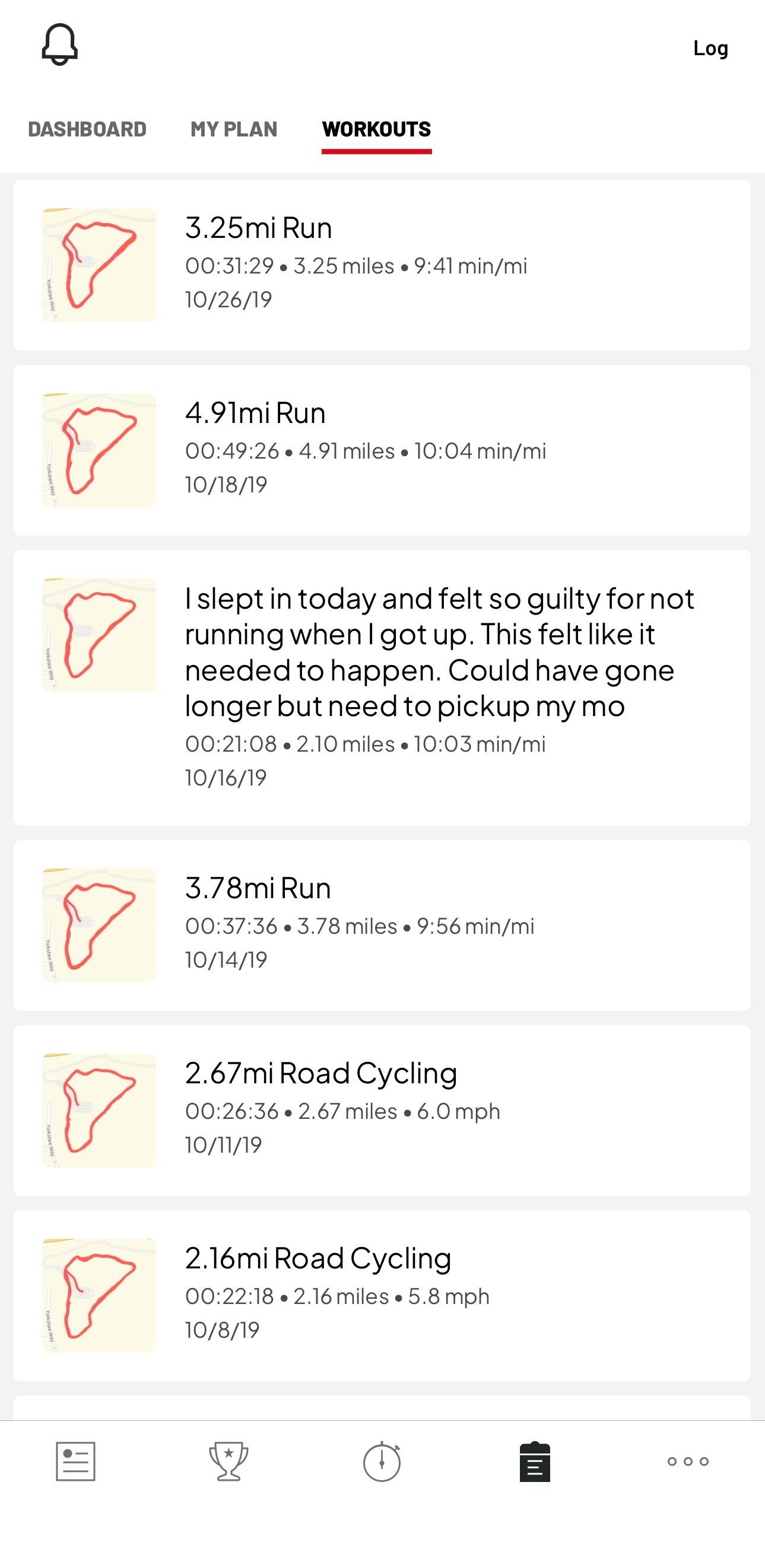Open the trophy challenges icon
The width and height of the screenshot is (765, 1568).
(228, 1461)
